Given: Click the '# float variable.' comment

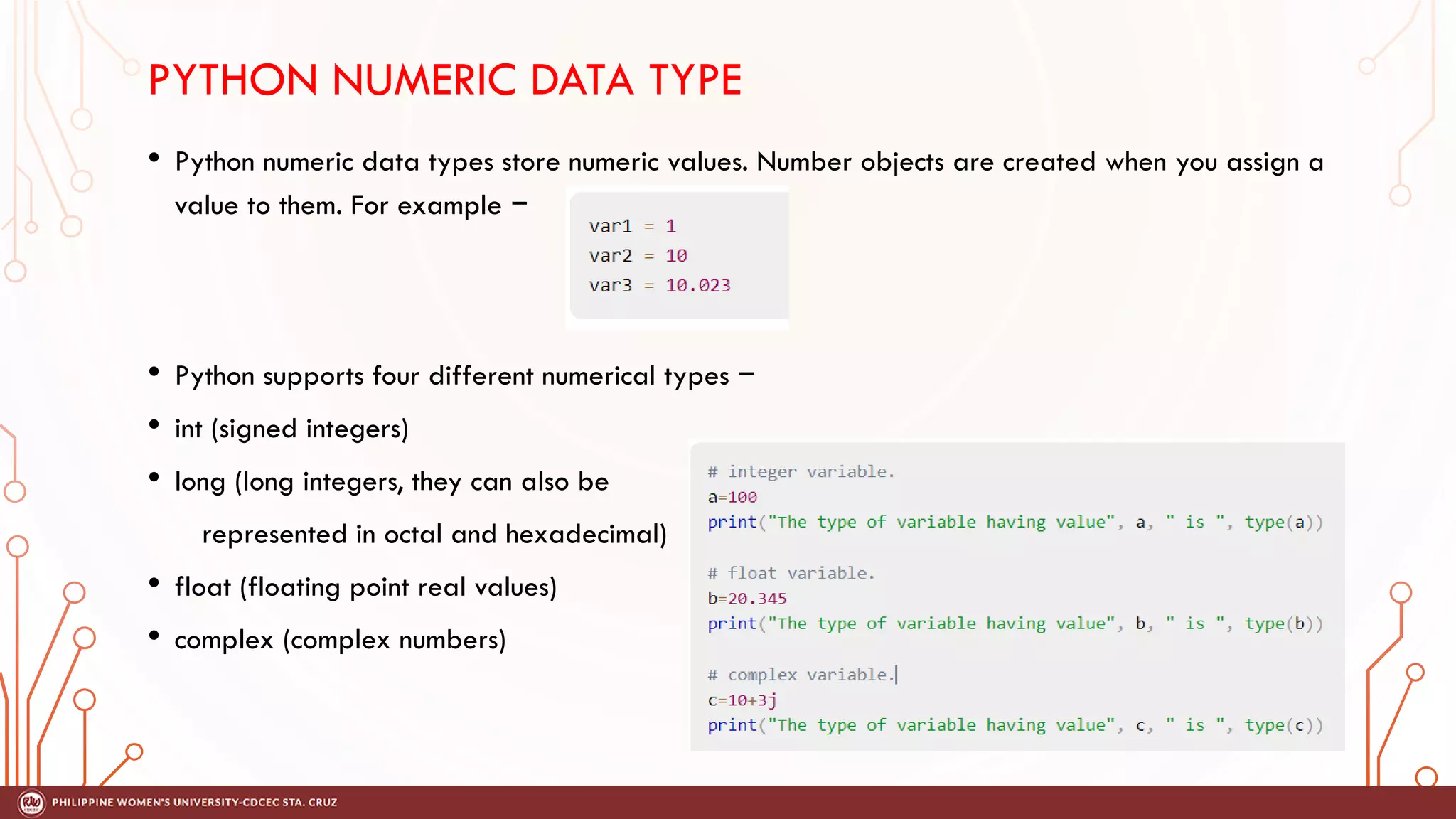Looking at the screenshot, I should tap(791, 574).
